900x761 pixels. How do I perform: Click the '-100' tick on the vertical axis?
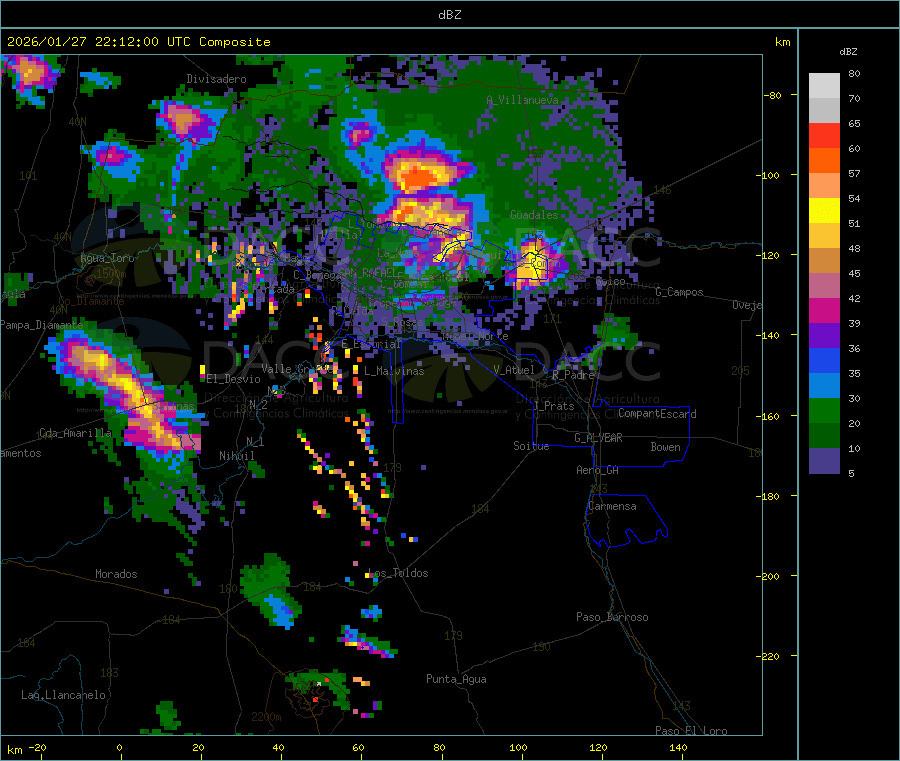[x=767, y=175]
